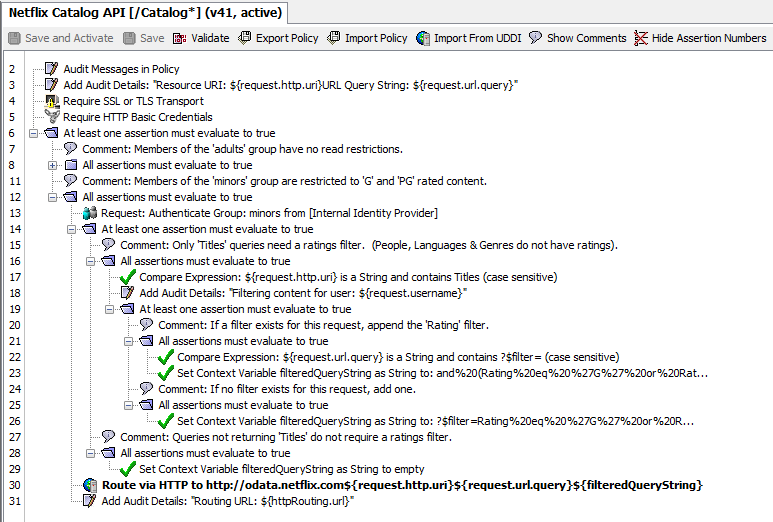
Task: Select the Audit Messages in Policy row
Action: (121, 69)
